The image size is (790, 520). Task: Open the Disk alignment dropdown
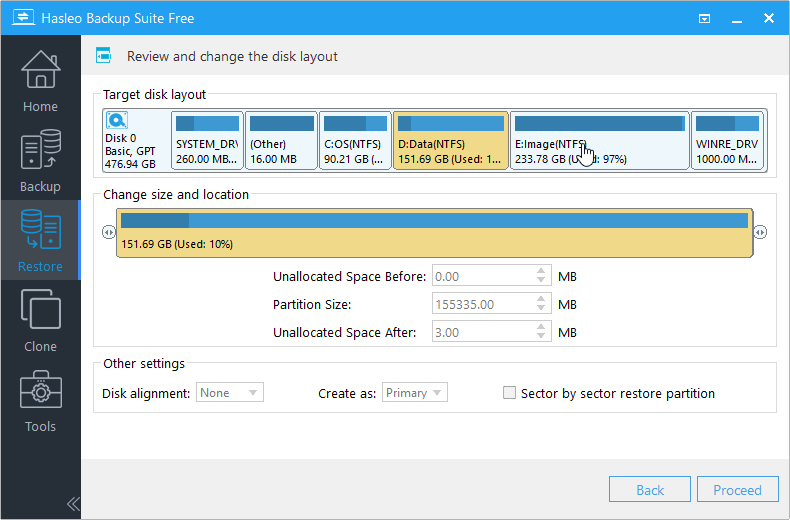[x=230, y=393]
